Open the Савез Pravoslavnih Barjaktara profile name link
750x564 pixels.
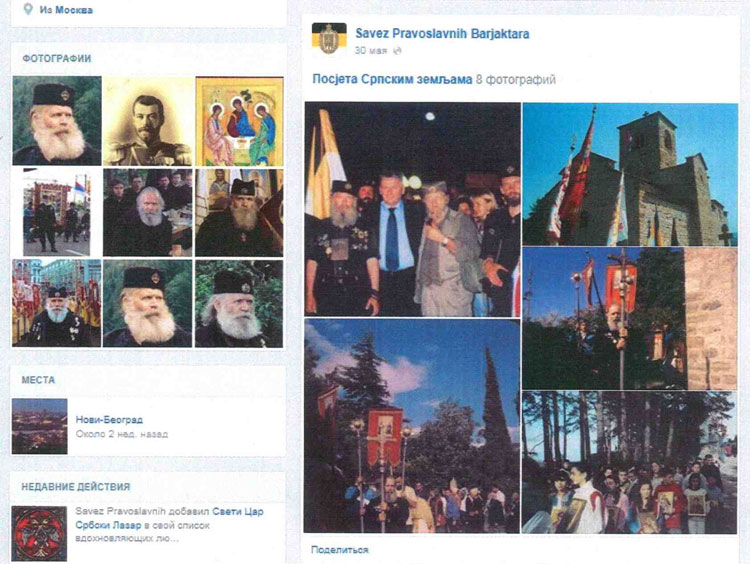point(442,33)
